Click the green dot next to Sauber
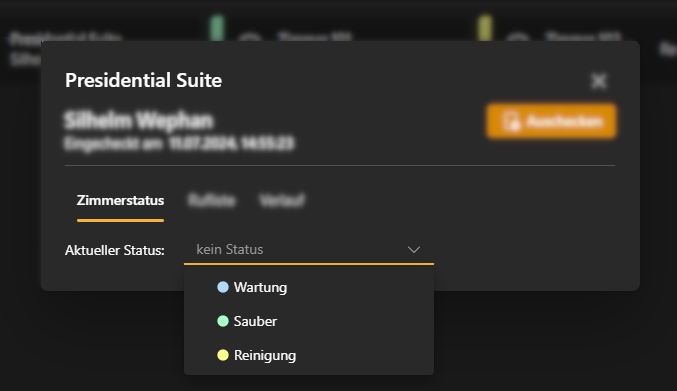Image resolution: width=677 pixels, height=391 pixels. click(x=223, y=322)
